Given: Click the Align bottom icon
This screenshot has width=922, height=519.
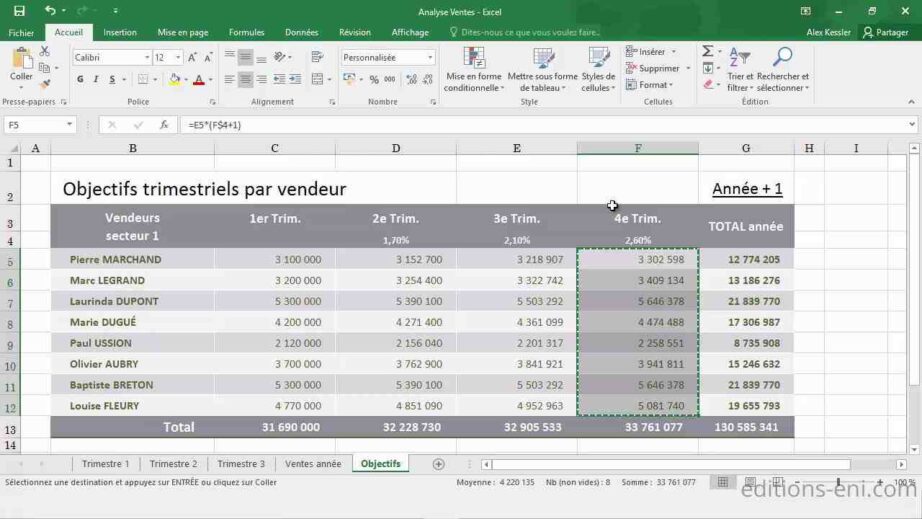Looking at the screenshot, I should [262, 57].
